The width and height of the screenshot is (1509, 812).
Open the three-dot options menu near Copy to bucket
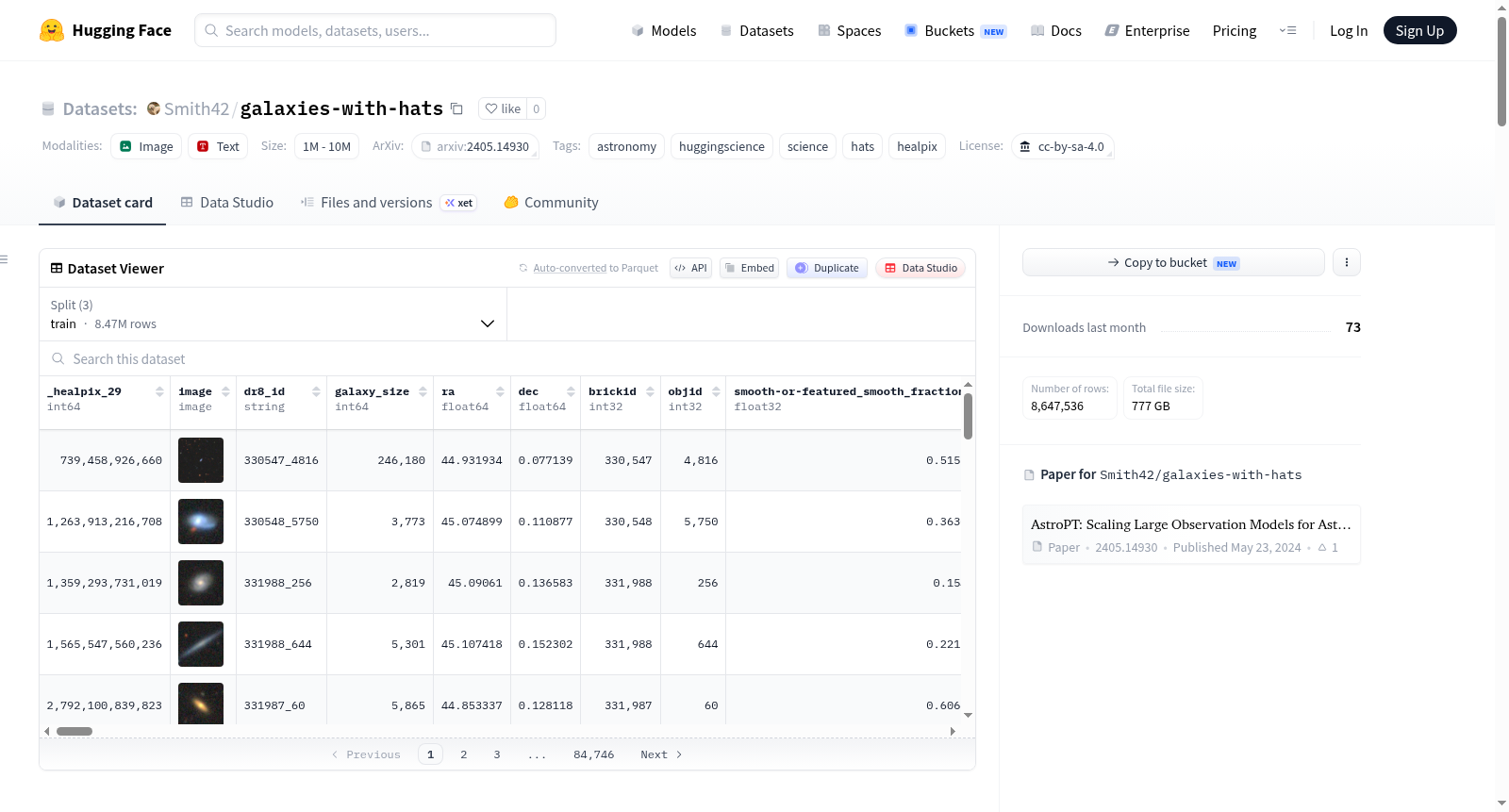1347,262
